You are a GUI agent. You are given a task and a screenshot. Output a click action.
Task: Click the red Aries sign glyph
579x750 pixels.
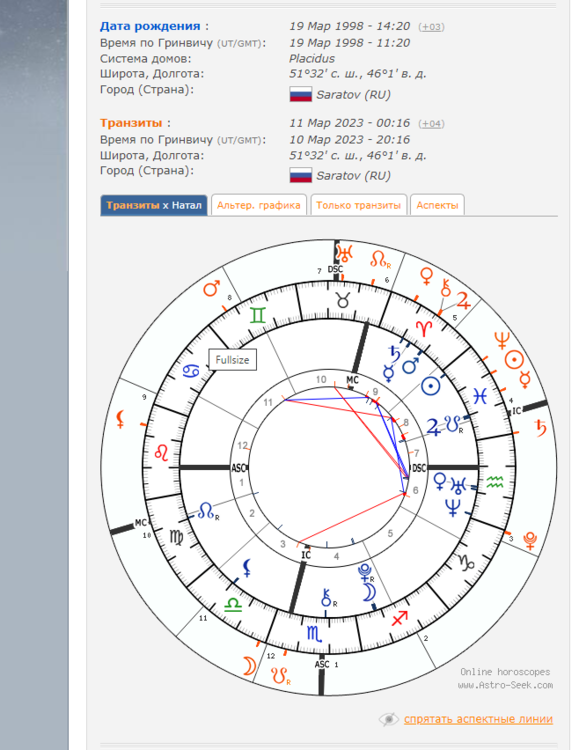click(x=424, y=329)
